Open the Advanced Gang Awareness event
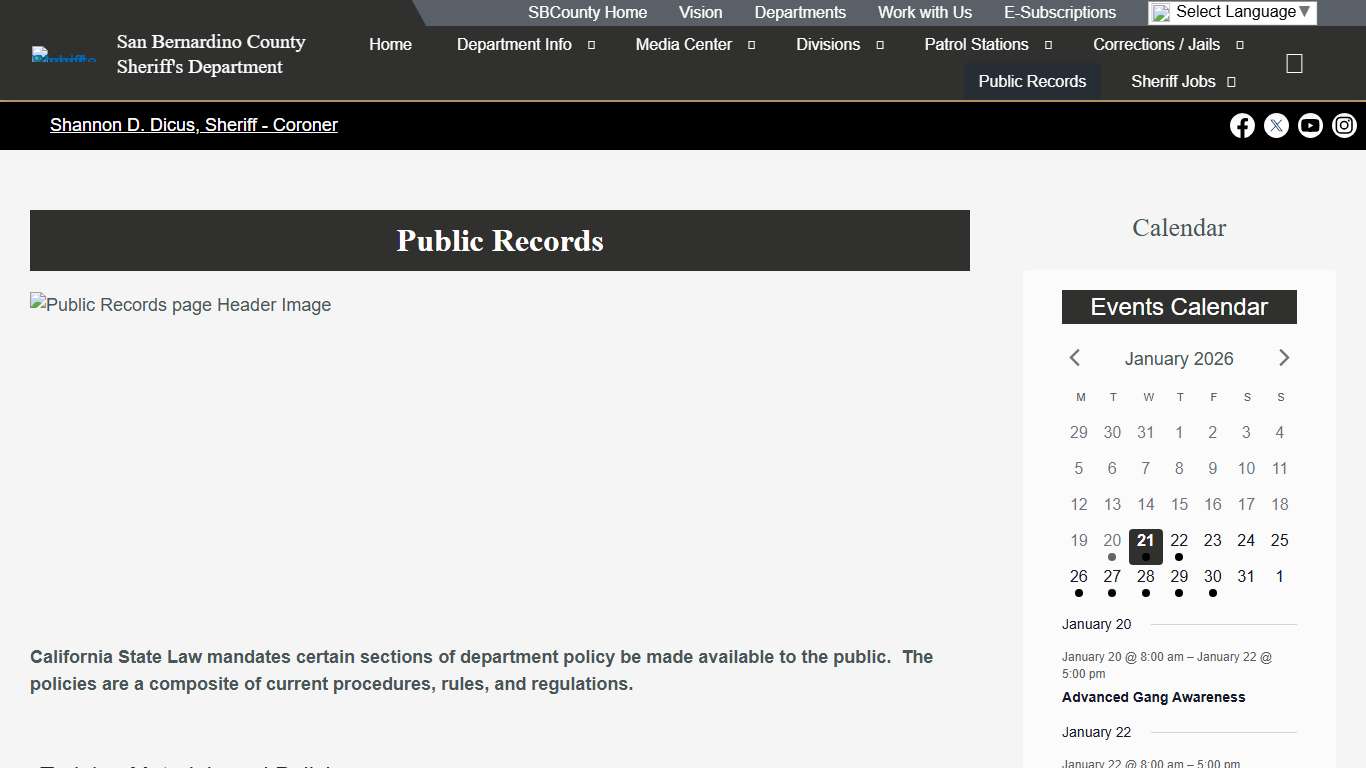This screenshot has width=1366, height=768. pos(1154,697)
